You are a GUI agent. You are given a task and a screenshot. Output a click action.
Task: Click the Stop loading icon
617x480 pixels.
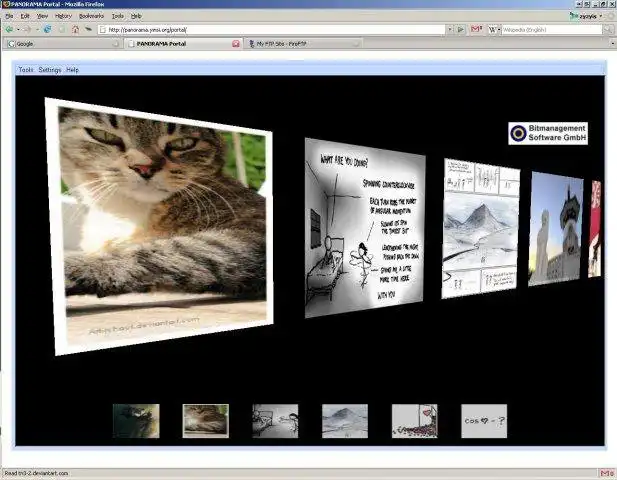coord(62,30)
